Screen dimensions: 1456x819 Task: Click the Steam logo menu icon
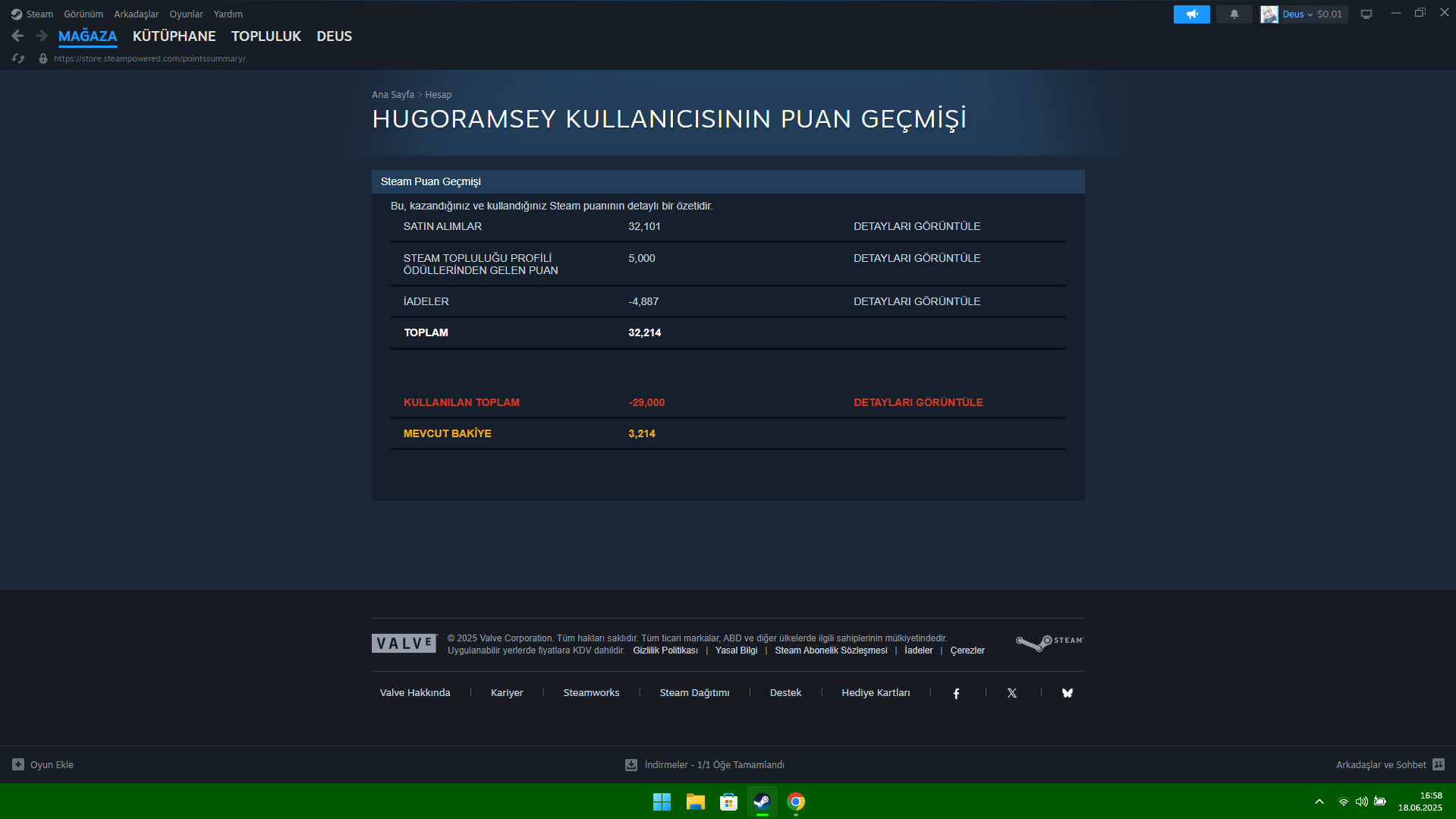[17, 14]
